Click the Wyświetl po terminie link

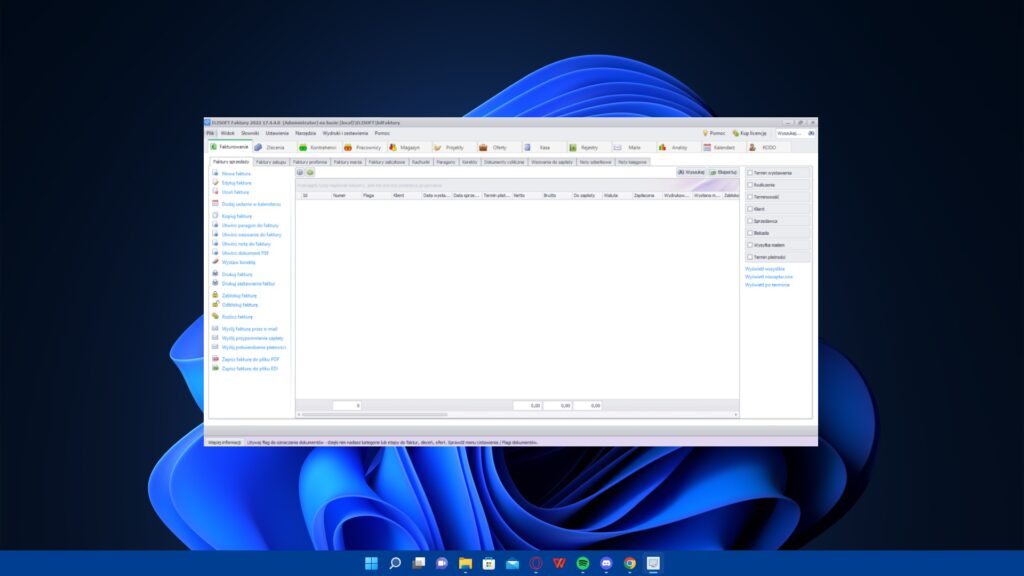[x=767, y=285]
